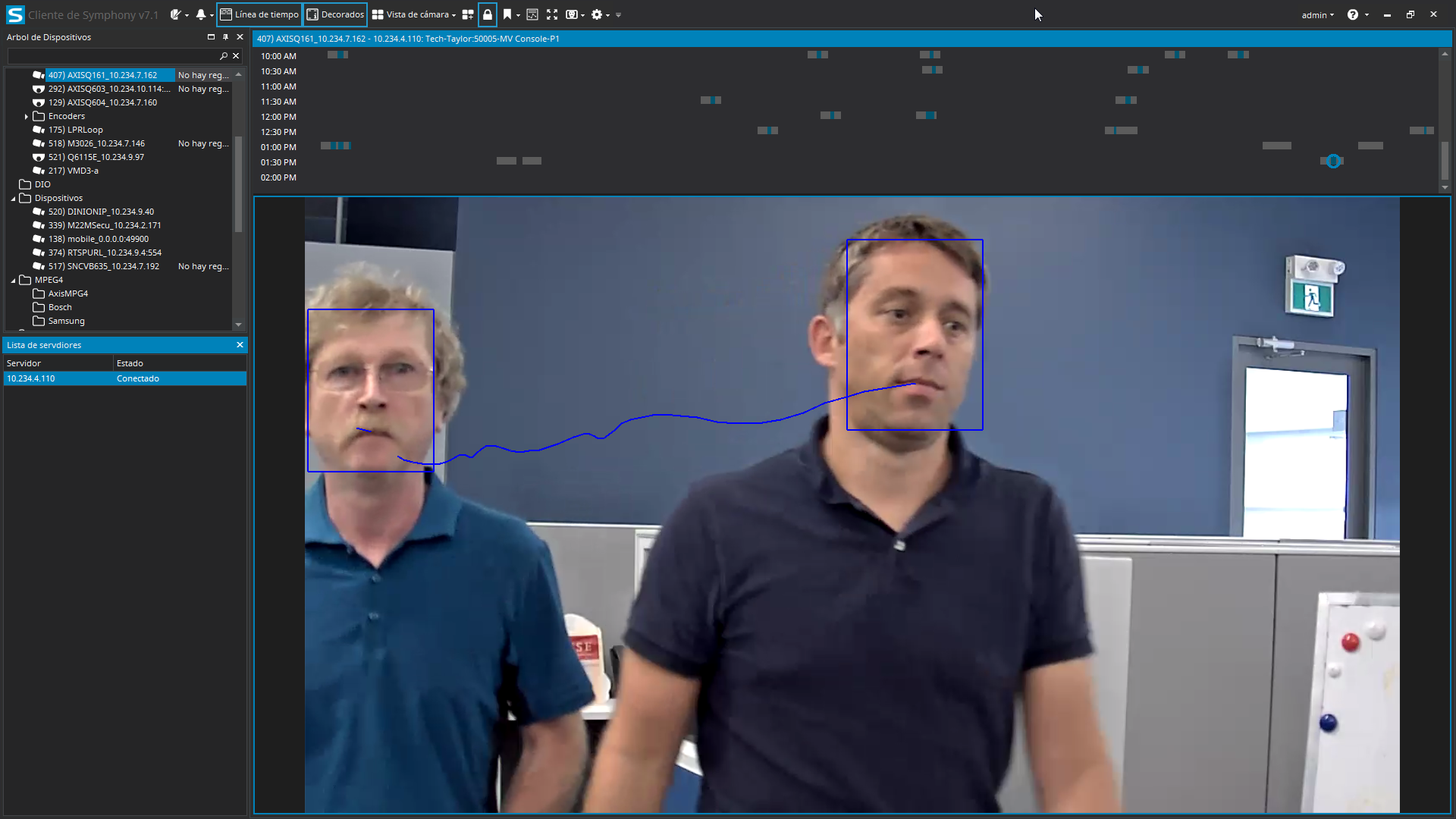
Task: Open the AxisMPG4 folder
Action: (x=67, y=293)
